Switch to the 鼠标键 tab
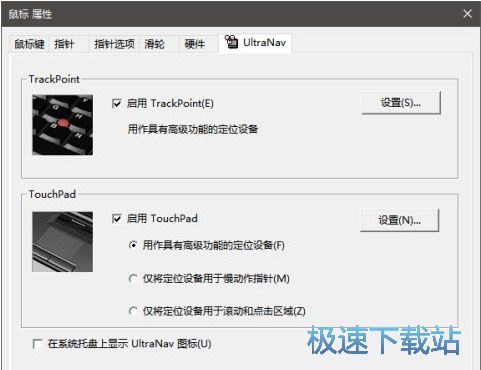The image size is (481, 370). pyautogui.click(x=29, y=44)
